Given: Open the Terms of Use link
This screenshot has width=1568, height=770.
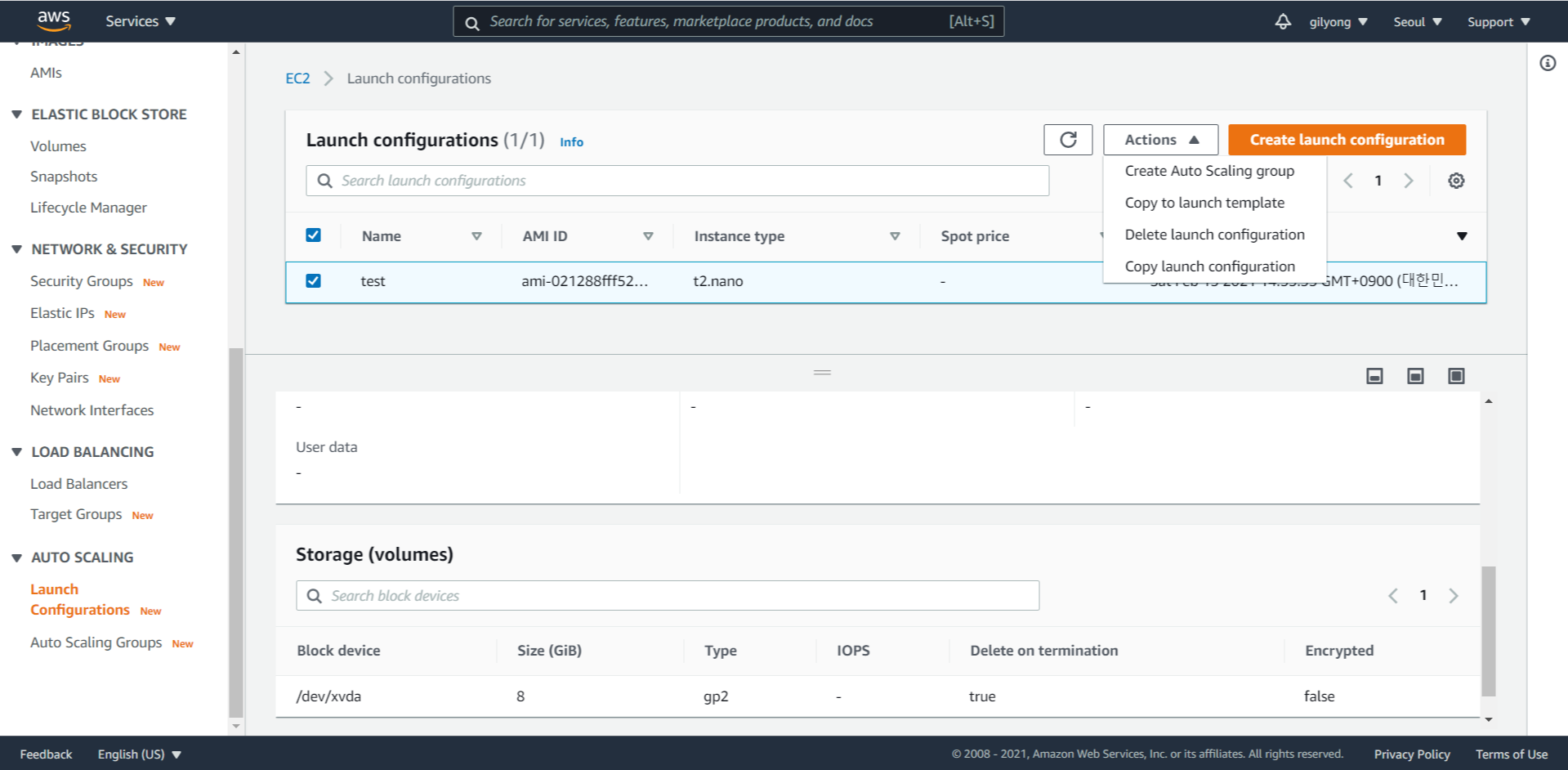Looking at the screenshot, I should pyautogui.click(x=1512, y=754).
